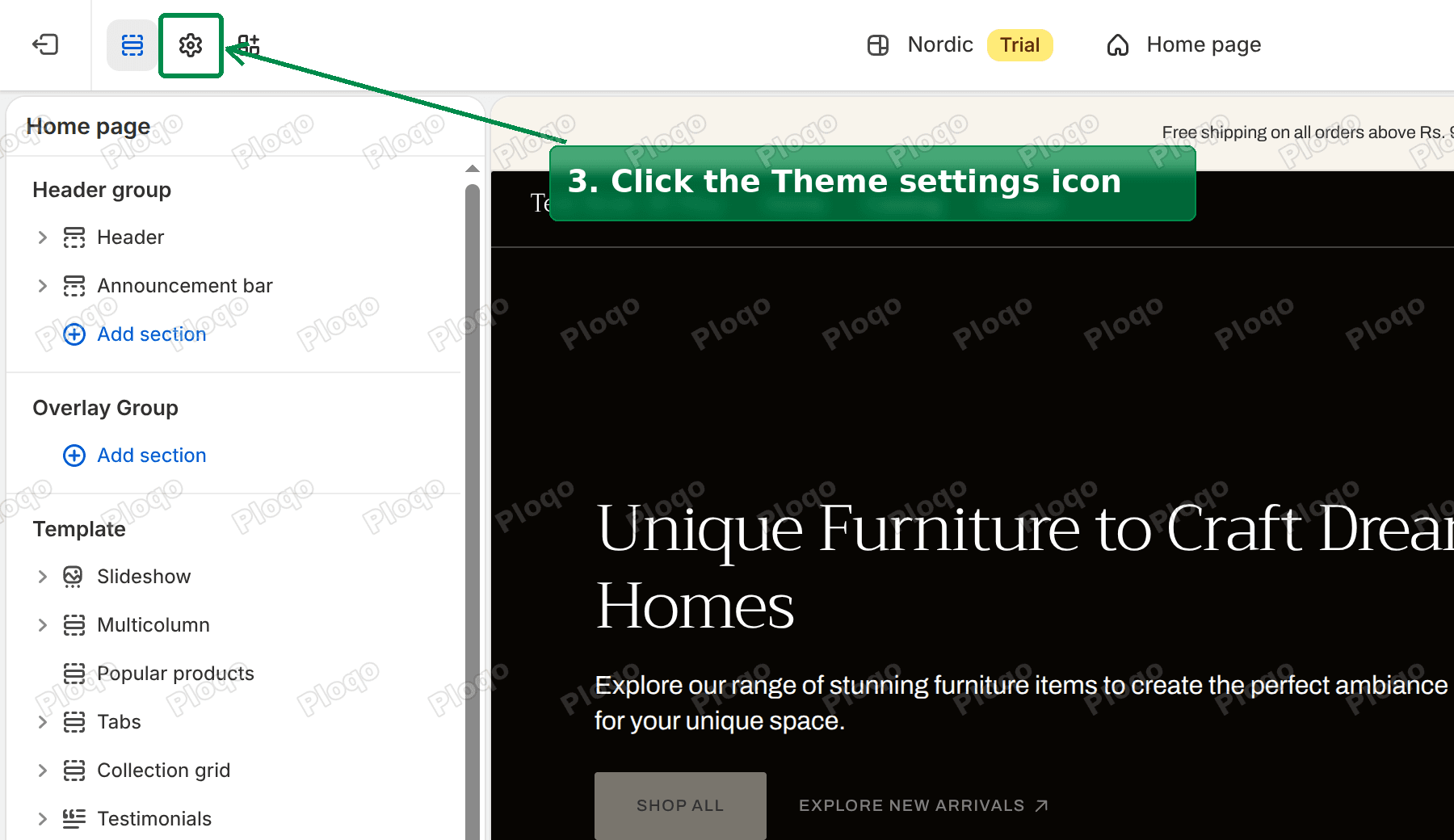The height and width of the screenshot is (840, 1454).
Task: Click the house icon beside Home page
Action: (1118, 45)
